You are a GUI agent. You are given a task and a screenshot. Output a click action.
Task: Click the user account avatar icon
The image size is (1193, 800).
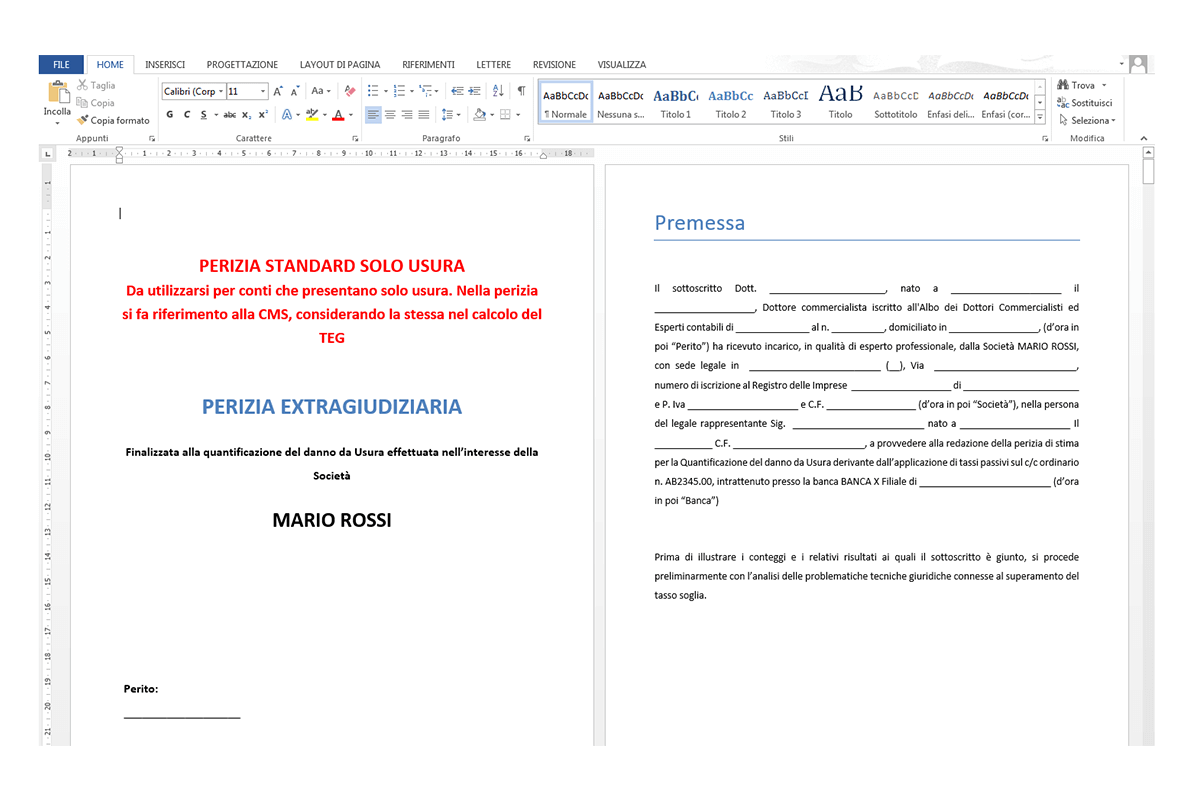click(1138, 64)
